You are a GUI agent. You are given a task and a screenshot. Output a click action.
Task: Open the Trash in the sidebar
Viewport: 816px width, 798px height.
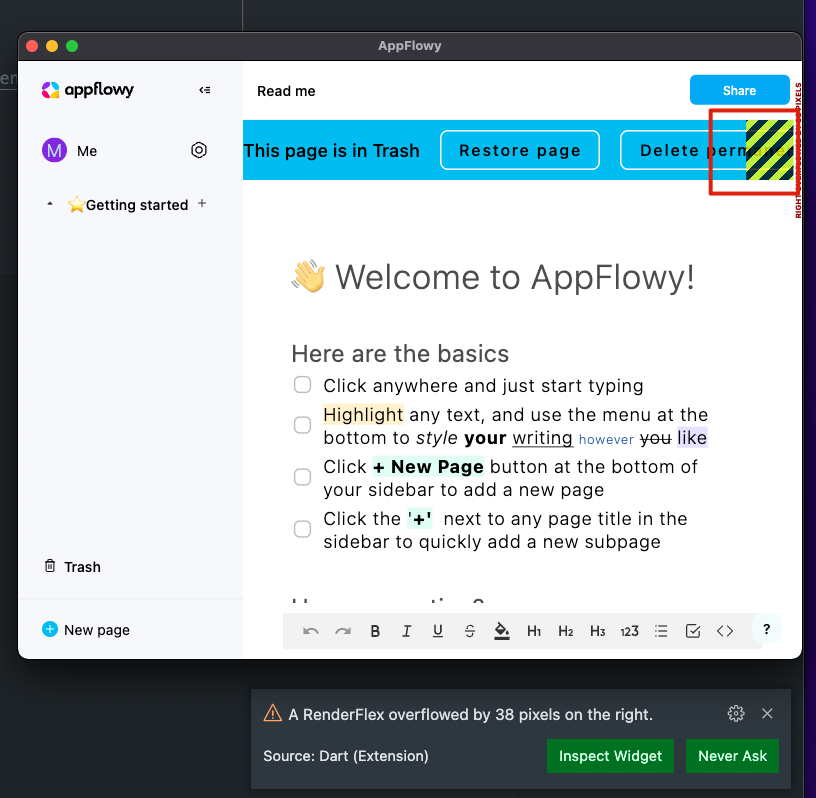click(x=72, y=566)
